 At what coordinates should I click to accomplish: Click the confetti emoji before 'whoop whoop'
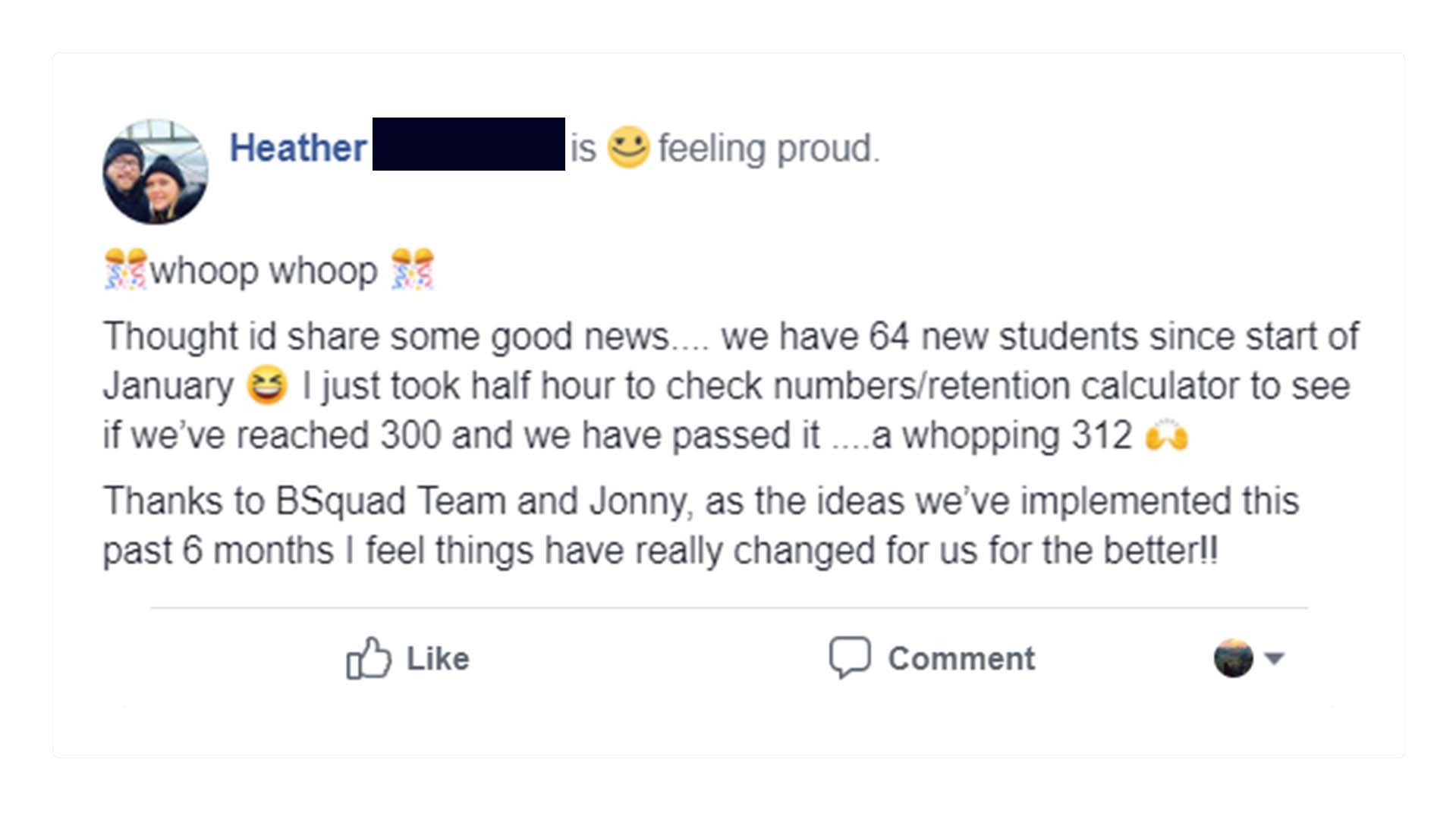tap(125, 269)
